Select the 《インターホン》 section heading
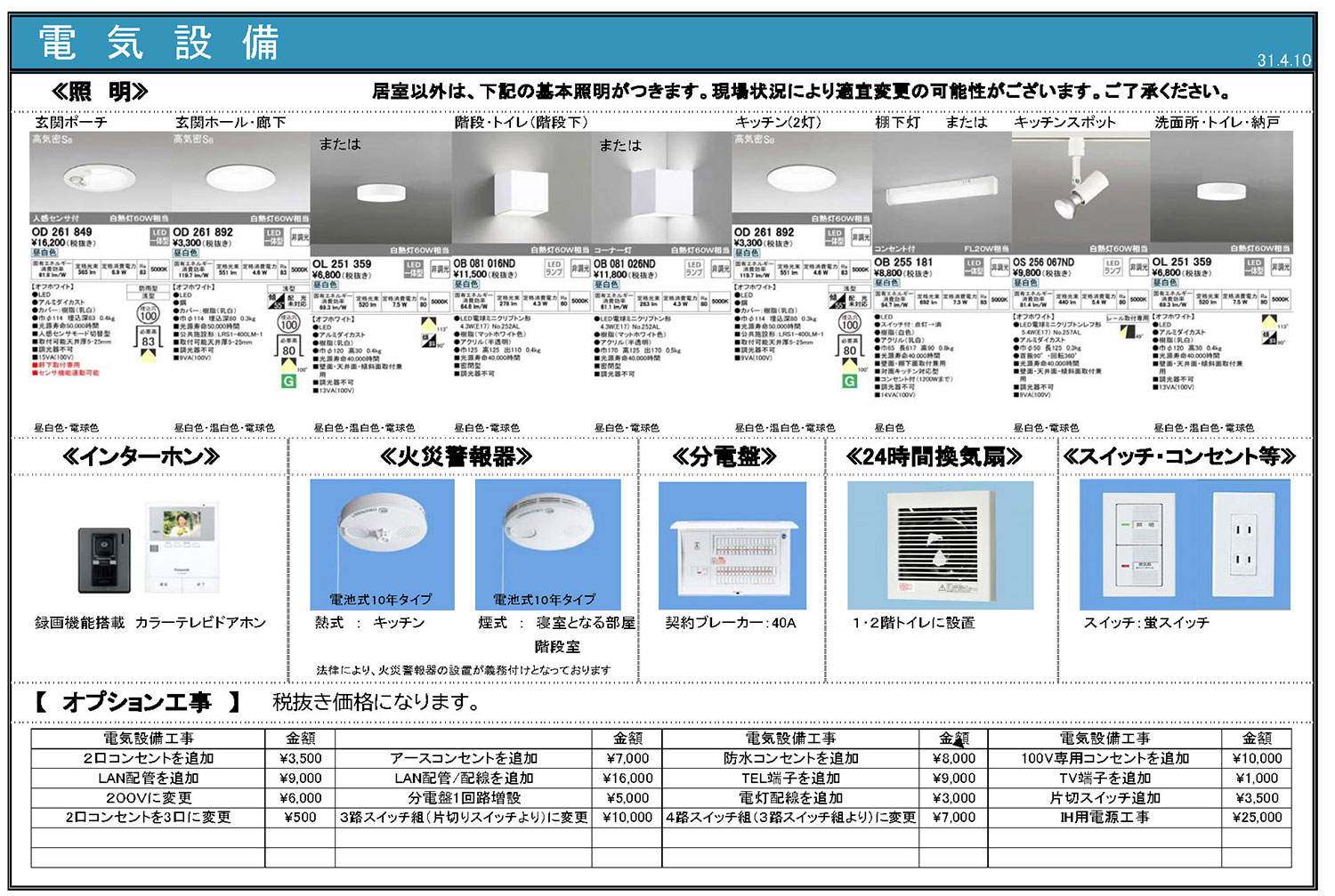Viewport: 1335px width, 896px height. 141,457
